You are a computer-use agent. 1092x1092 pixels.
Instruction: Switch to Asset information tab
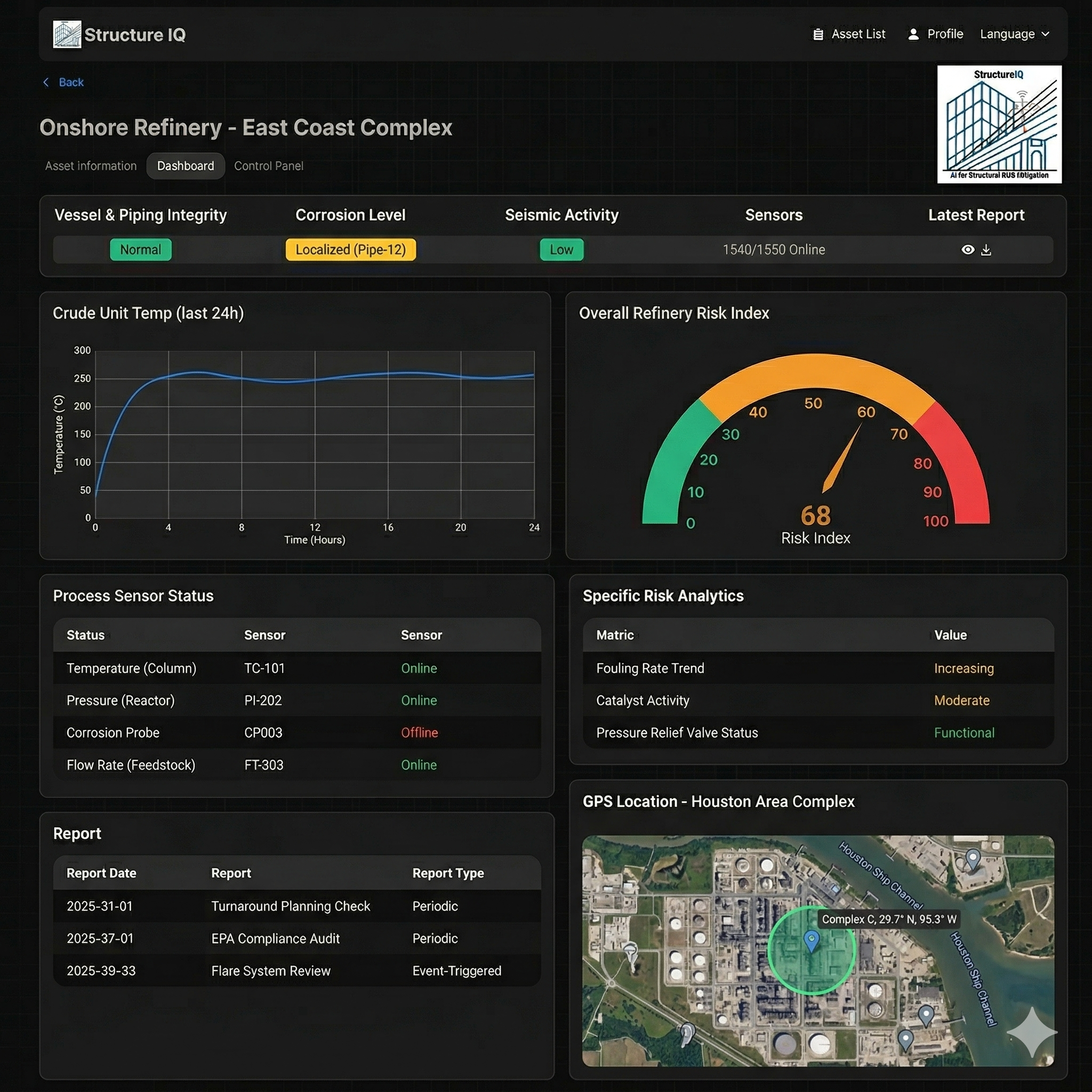[x=91, y=166]
